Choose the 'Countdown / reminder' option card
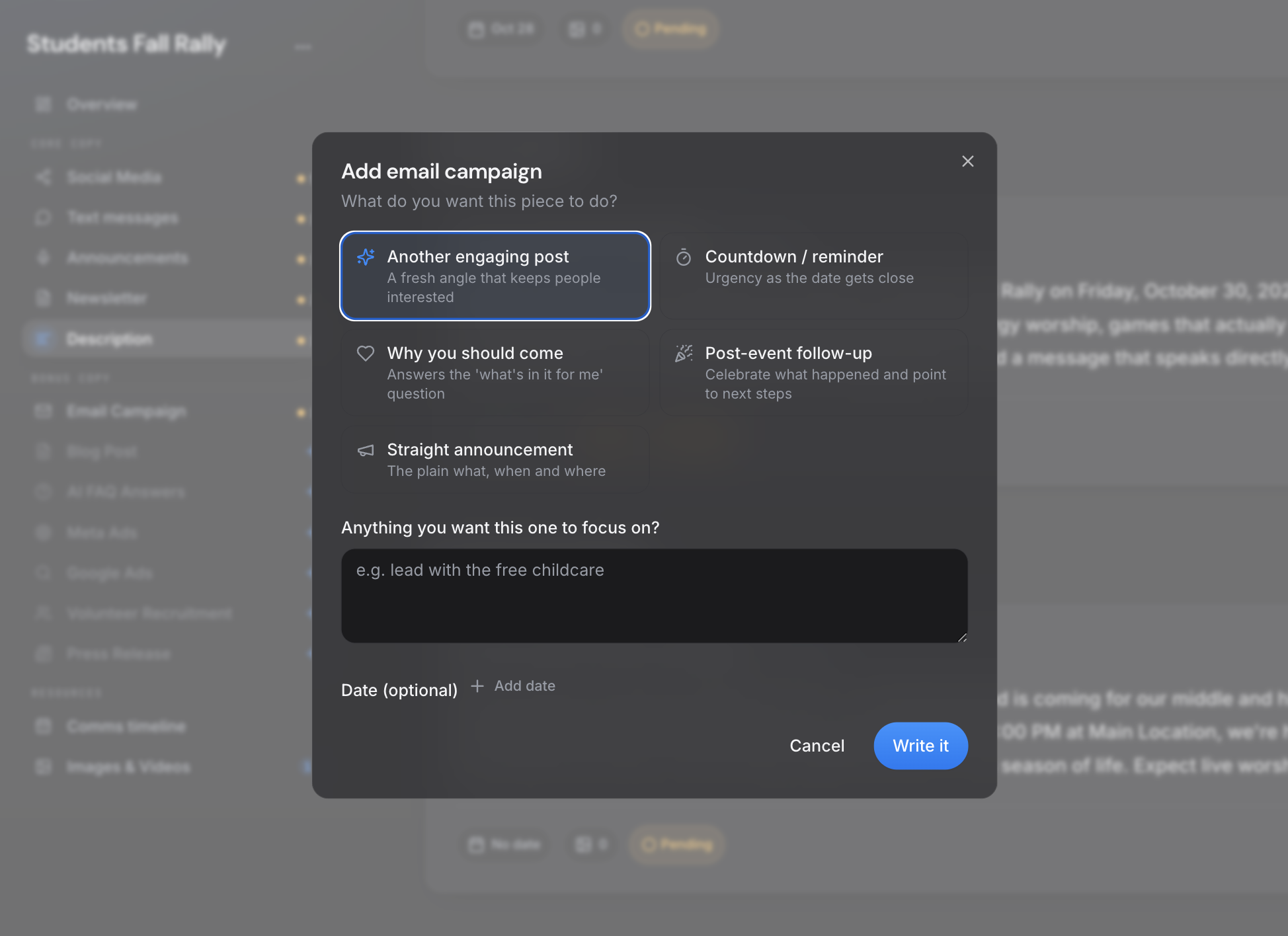The width and height of the screenshot is (1288, 936). tap(813, 276)
